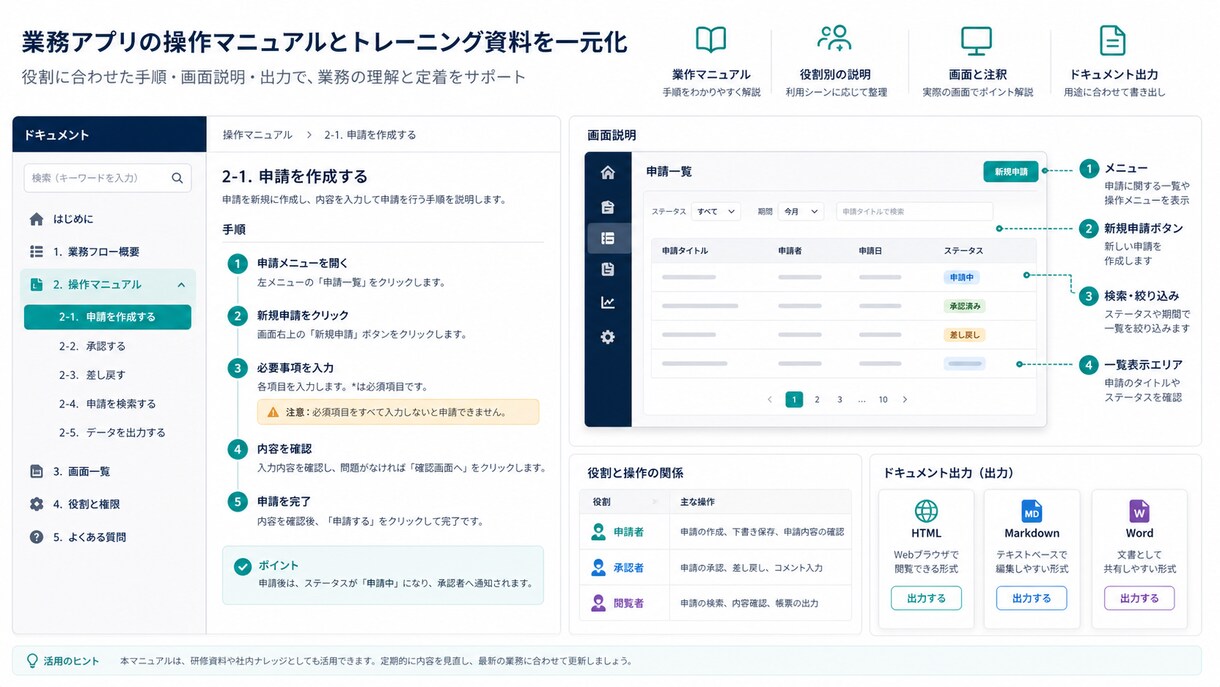The height and width of the screenshot is (687, 1220).
Task: Open the 期間 今月 dropdown
Action: 800,212
